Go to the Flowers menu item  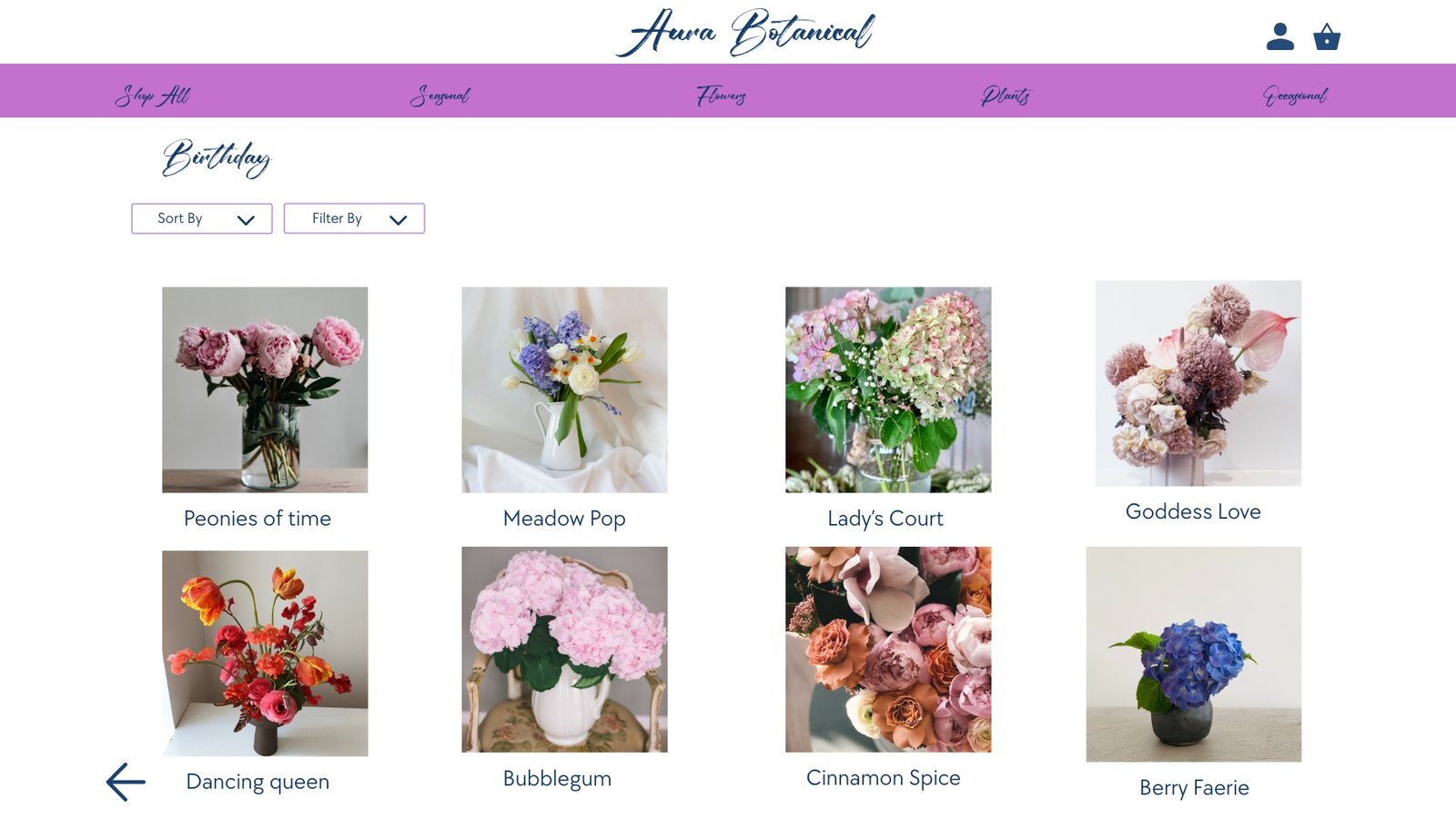722,96
